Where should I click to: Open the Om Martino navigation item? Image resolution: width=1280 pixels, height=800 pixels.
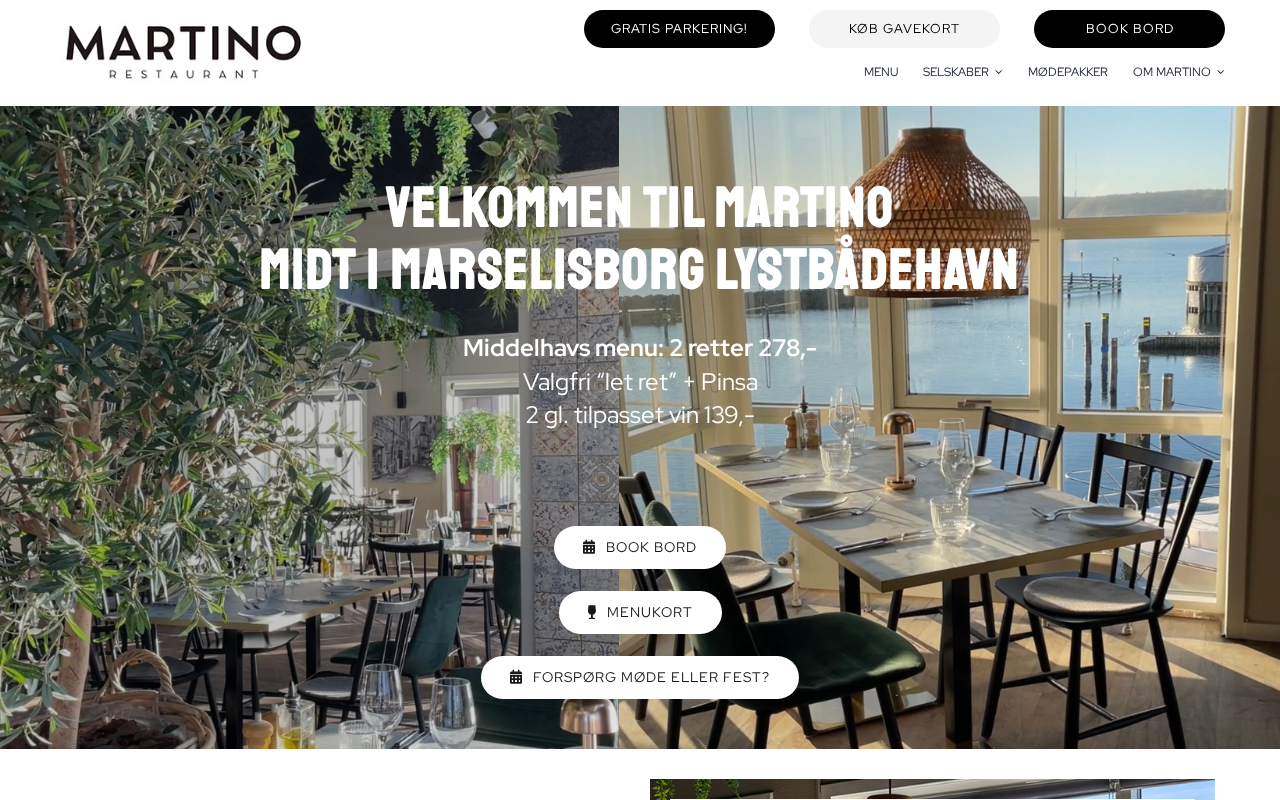(x=1172, y=72)
